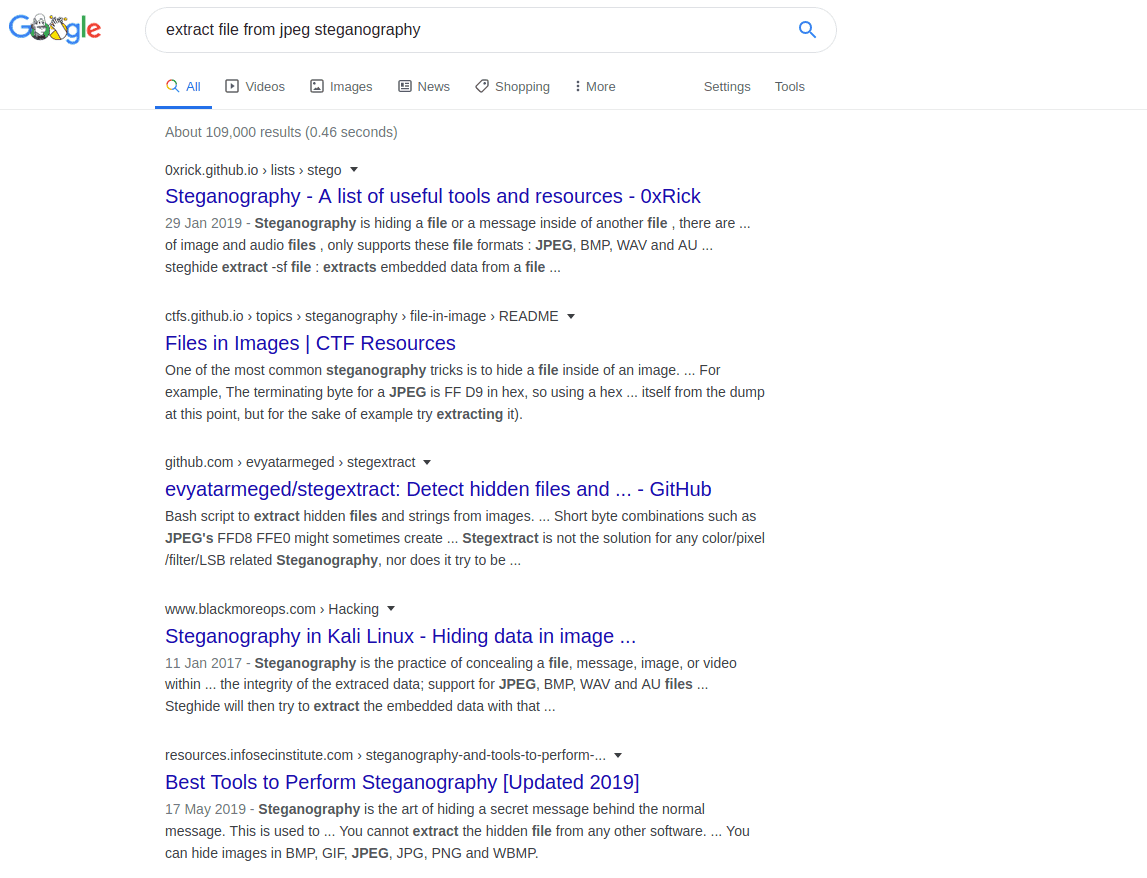Click into the search query field
This screenshot has width=1147, height=878.
pos(470,30)
